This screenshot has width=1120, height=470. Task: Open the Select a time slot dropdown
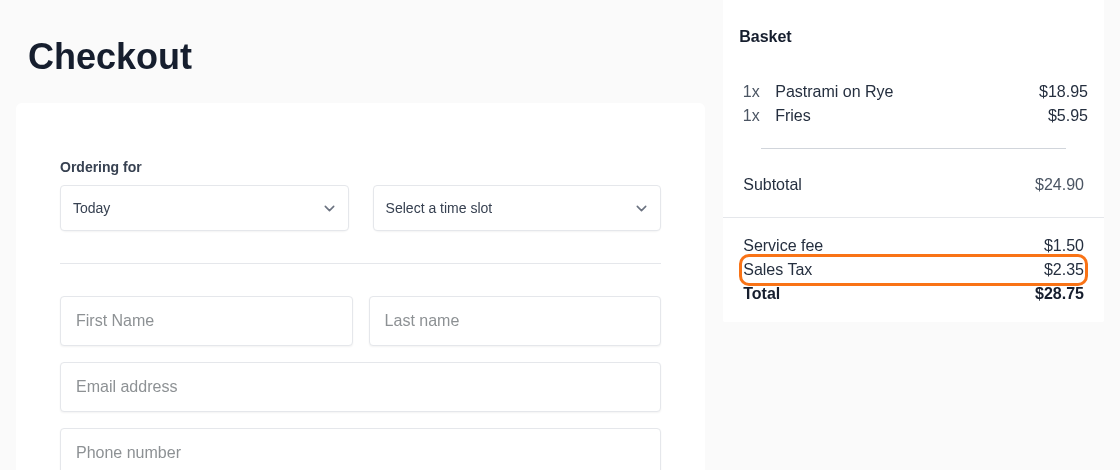[516, 208]
